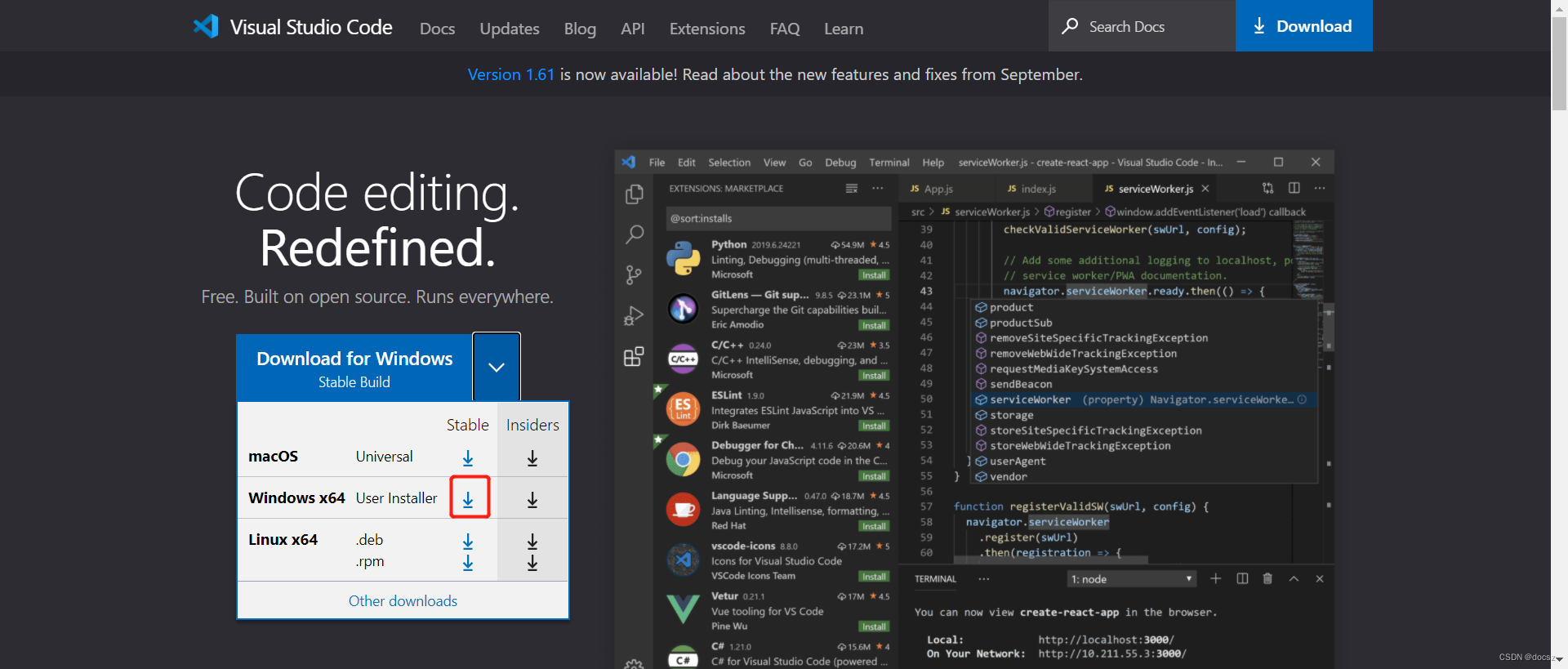Screen dimensions: 1568x669
Task: Click the Visual Studio Code logo icon
Action: pyautogui.click(x=206, y=27)
